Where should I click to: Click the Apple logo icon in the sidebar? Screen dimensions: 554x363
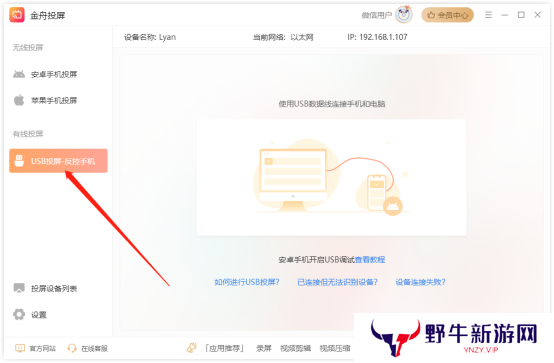pos(19,100)
